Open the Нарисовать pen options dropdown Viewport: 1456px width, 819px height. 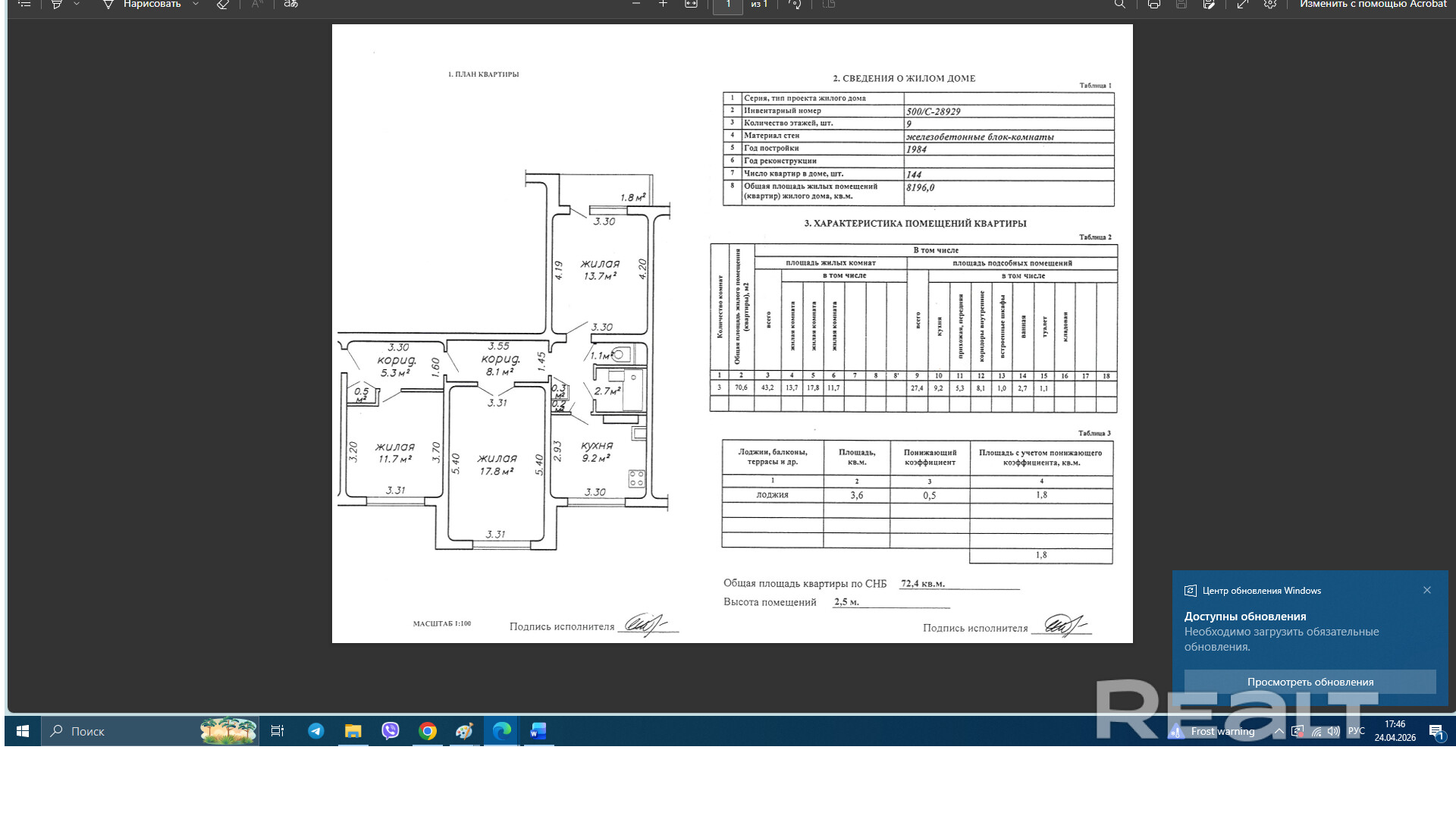[196, 5]
